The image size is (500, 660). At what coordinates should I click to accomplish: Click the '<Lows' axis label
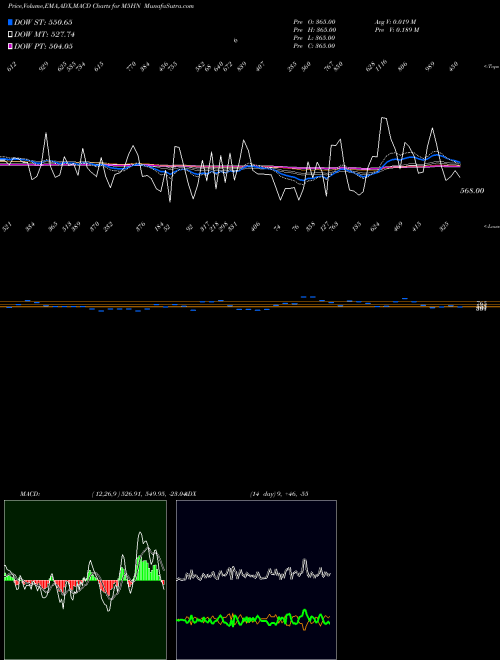coord(491,226)
